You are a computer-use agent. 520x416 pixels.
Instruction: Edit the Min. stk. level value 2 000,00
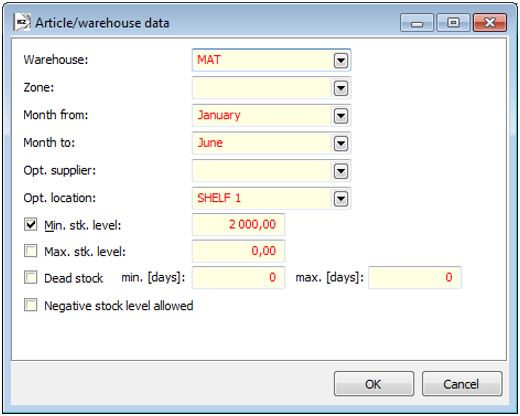[x=238, y=225]
